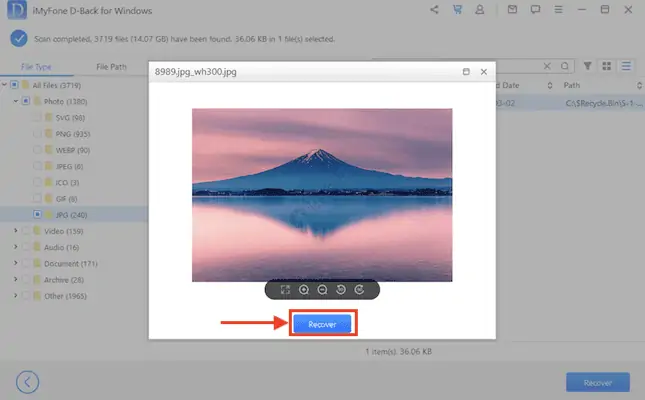Open the shopping cart purchase icon

tap(457, 11)
